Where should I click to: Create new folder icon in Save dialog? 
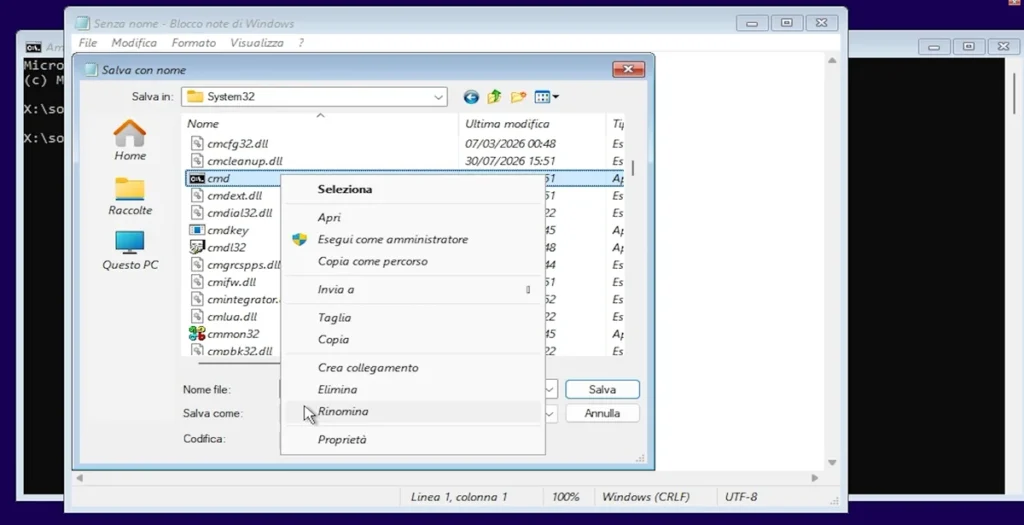click(519, 97)
